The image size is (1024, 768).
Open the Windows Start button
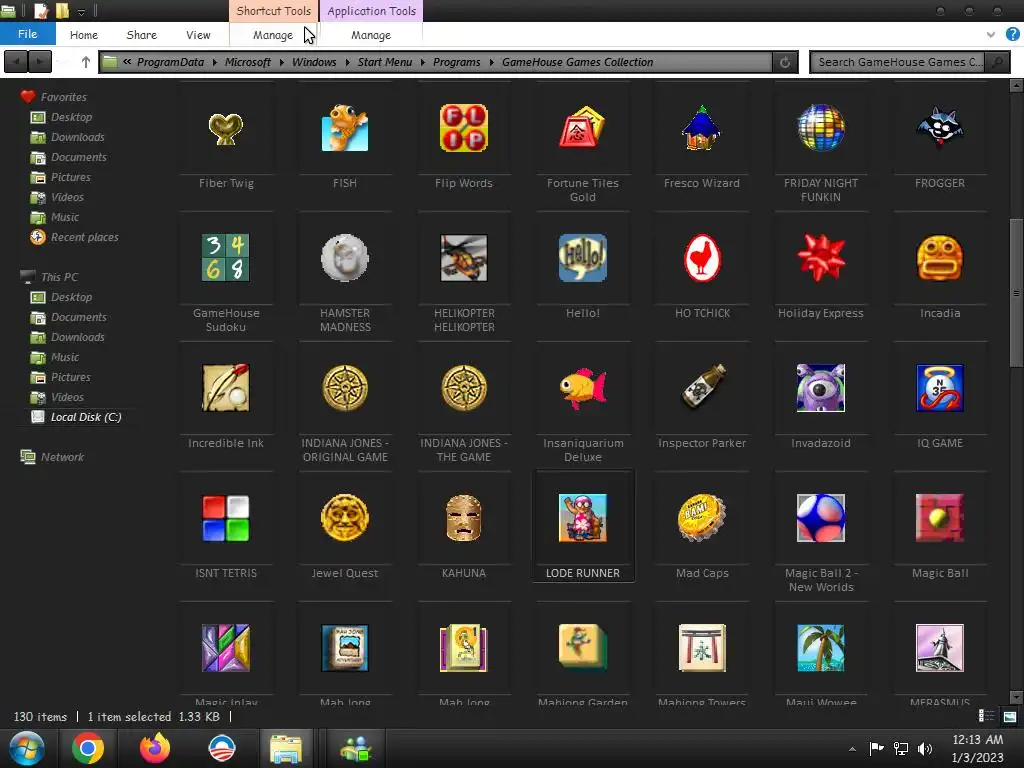[27, 748]
